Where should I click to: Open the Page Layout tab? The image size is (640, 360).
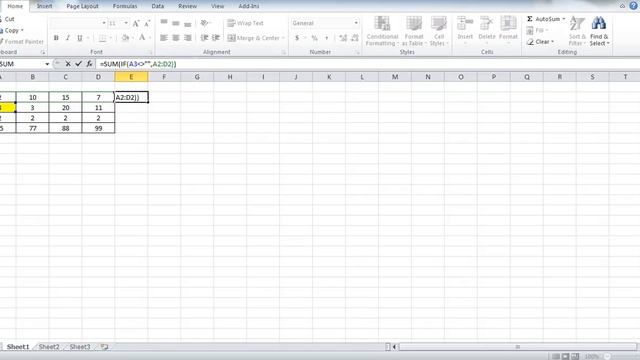[82, 6]
